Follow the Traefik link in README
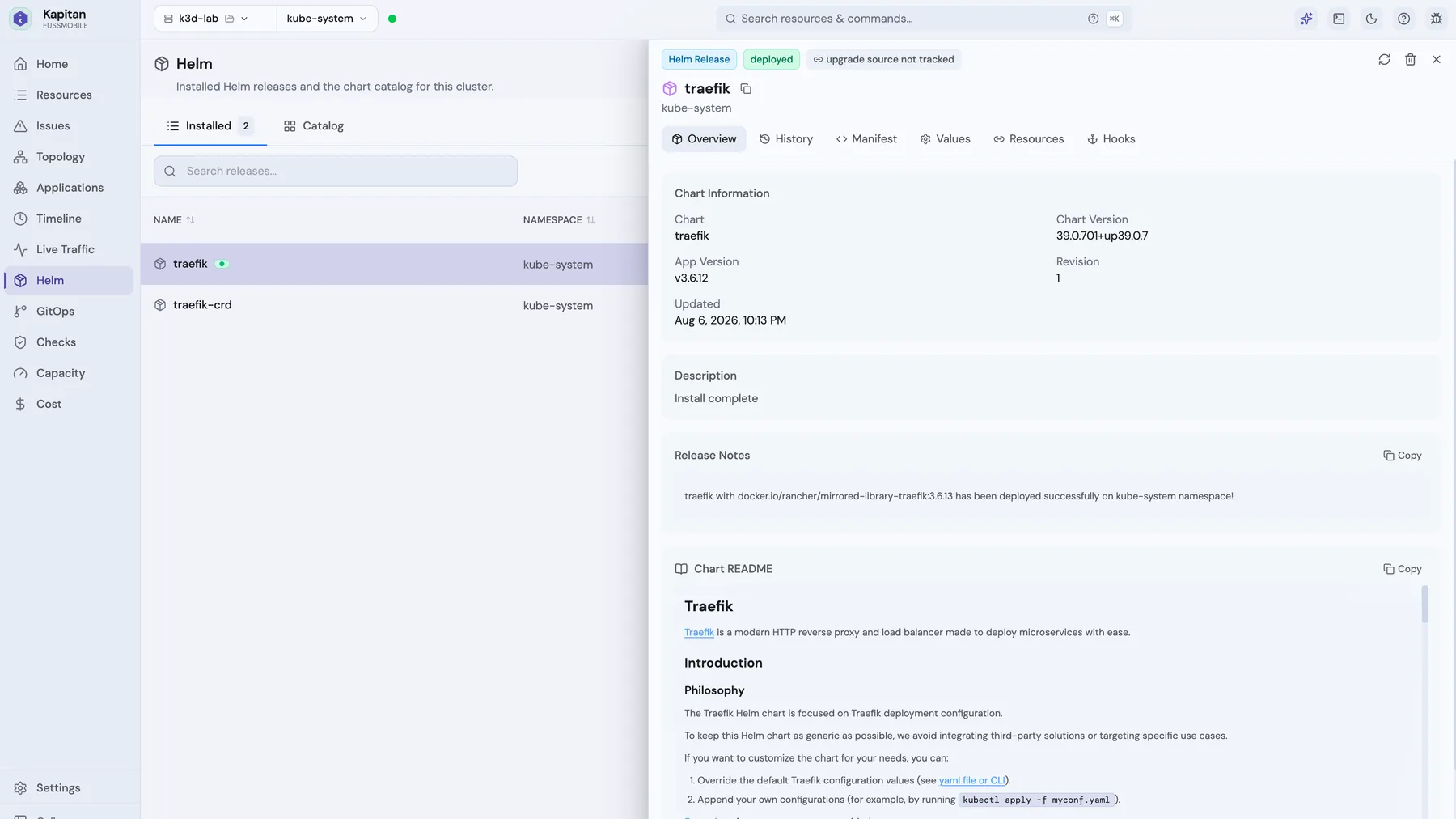Viewport: 1456px width, 819px height. (699, 633)
